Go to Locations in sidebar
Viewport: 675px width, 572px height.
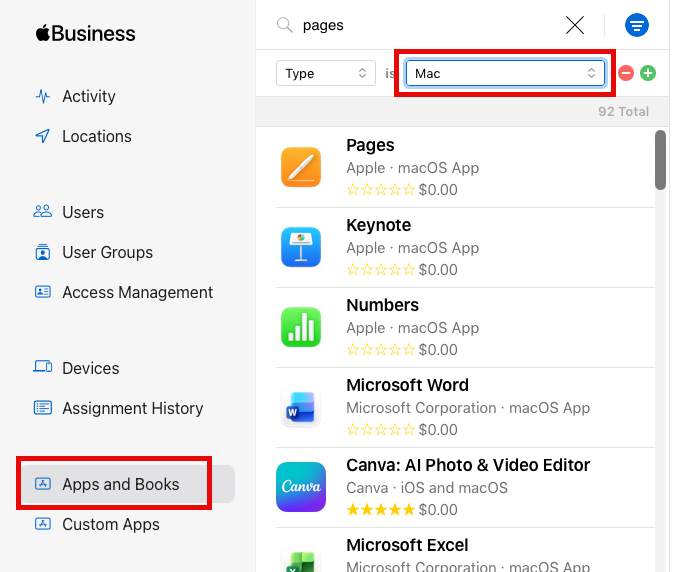pyautogui.click(x=96, y=136)
